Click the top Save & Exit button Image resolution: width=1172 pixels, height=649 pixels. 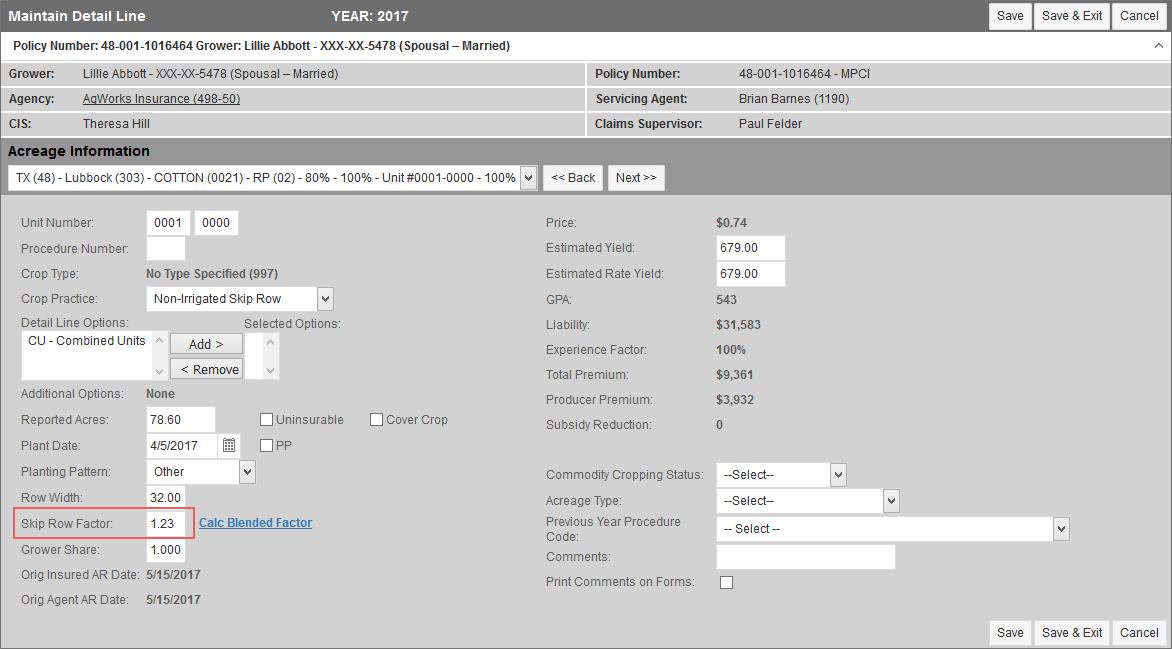[x=1071, y=16]
